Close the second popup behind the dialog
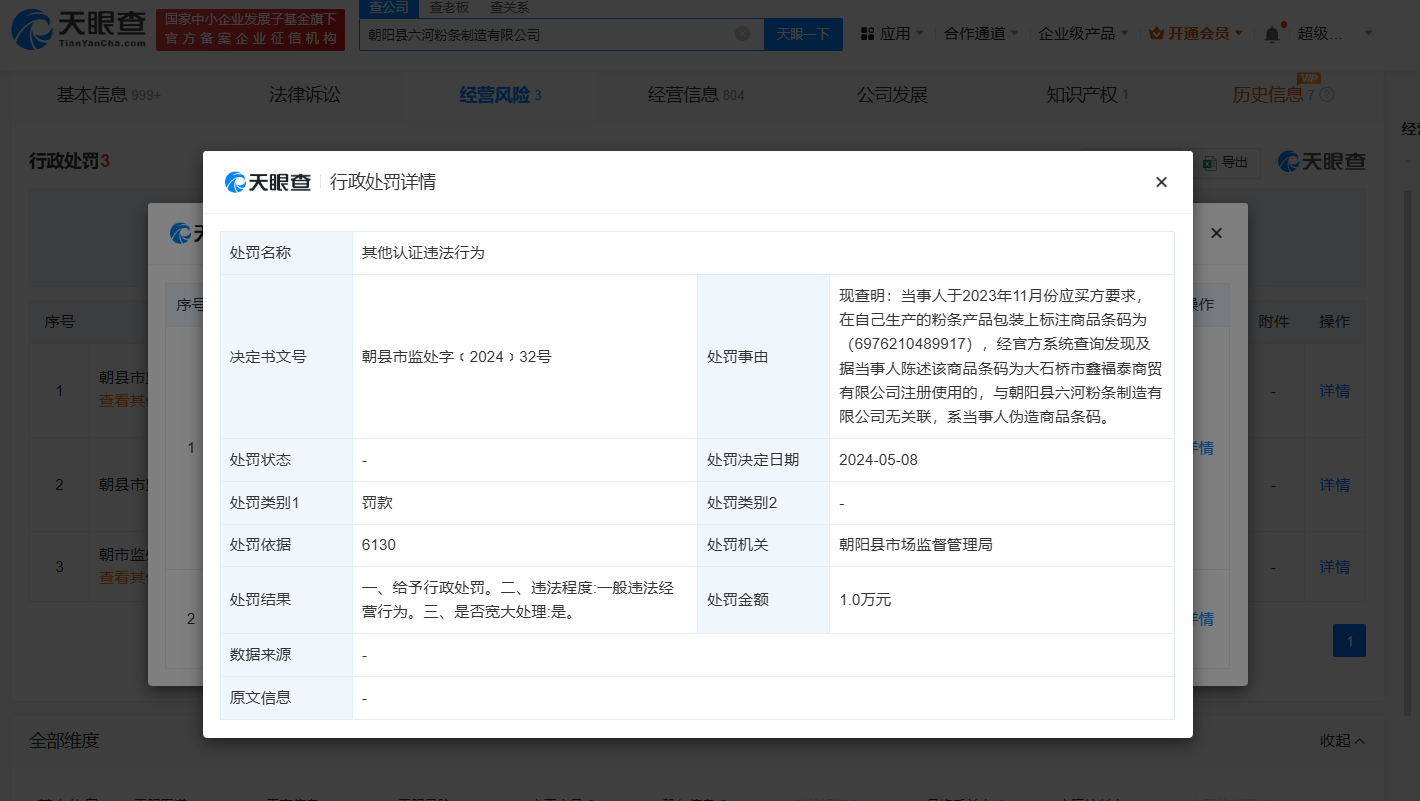 pos(1216,233)
